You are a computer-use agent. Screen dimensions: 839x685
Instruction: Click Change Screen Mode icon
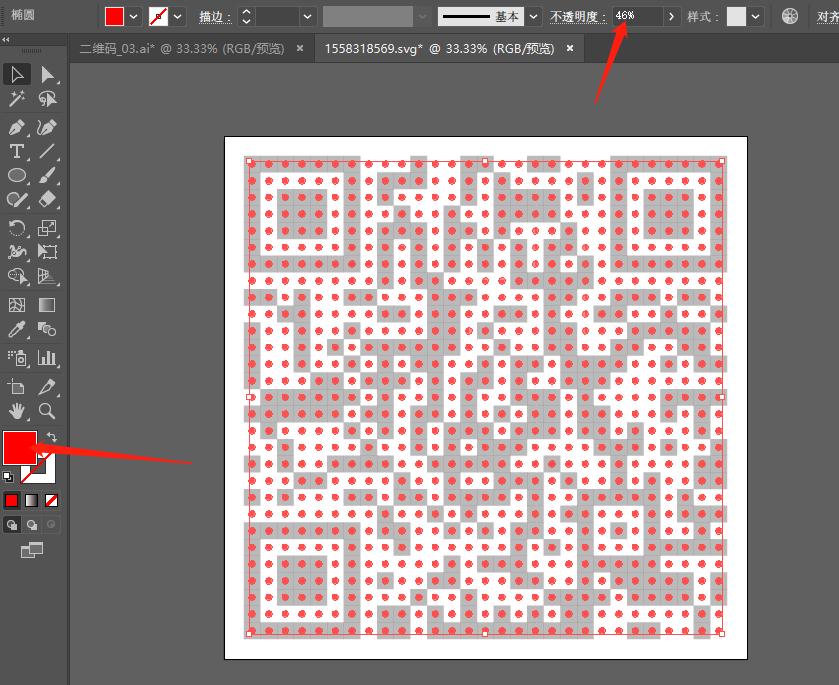(x=32, y=550)
